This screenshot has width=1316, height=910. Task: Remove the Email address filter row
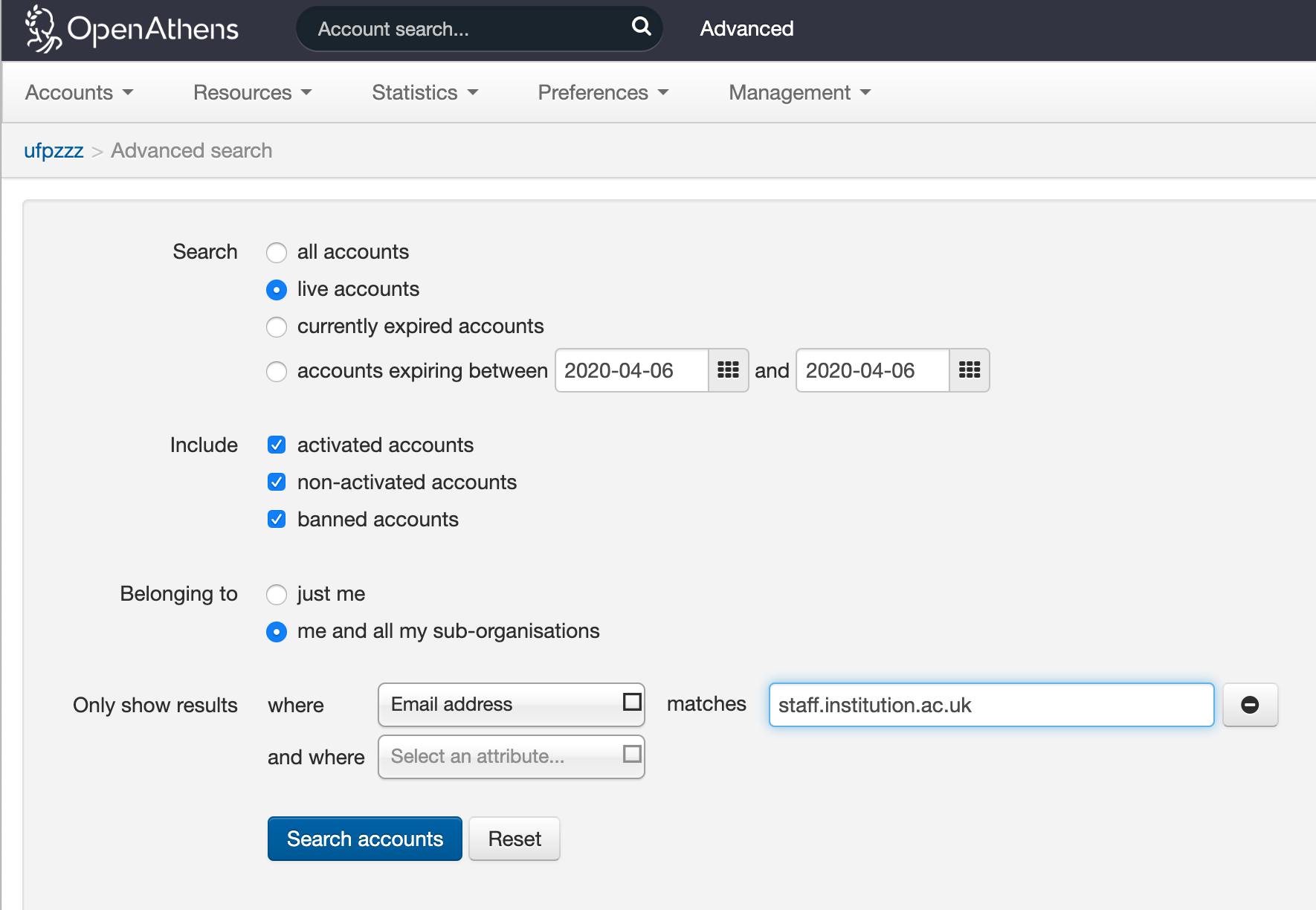[x=1250, y=705]
